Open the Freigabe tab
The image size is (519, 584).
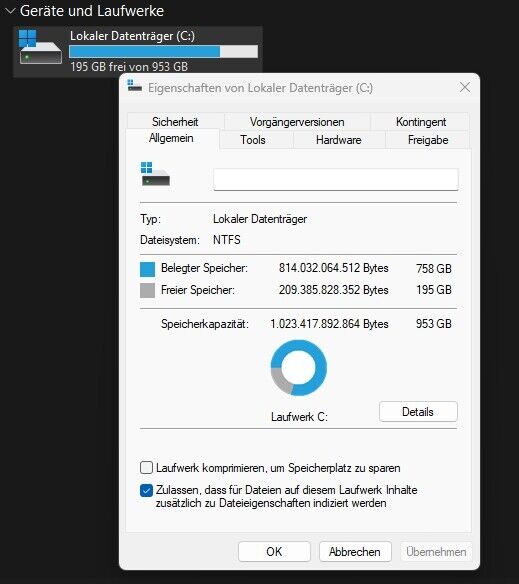click(x=428, y=140)
